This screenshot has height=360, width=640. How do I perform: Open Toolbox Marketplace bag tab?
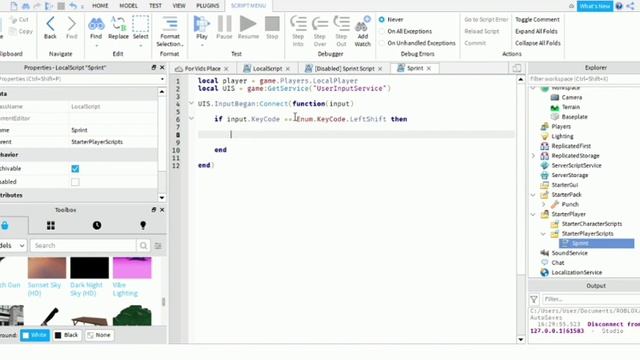[5, 225]
